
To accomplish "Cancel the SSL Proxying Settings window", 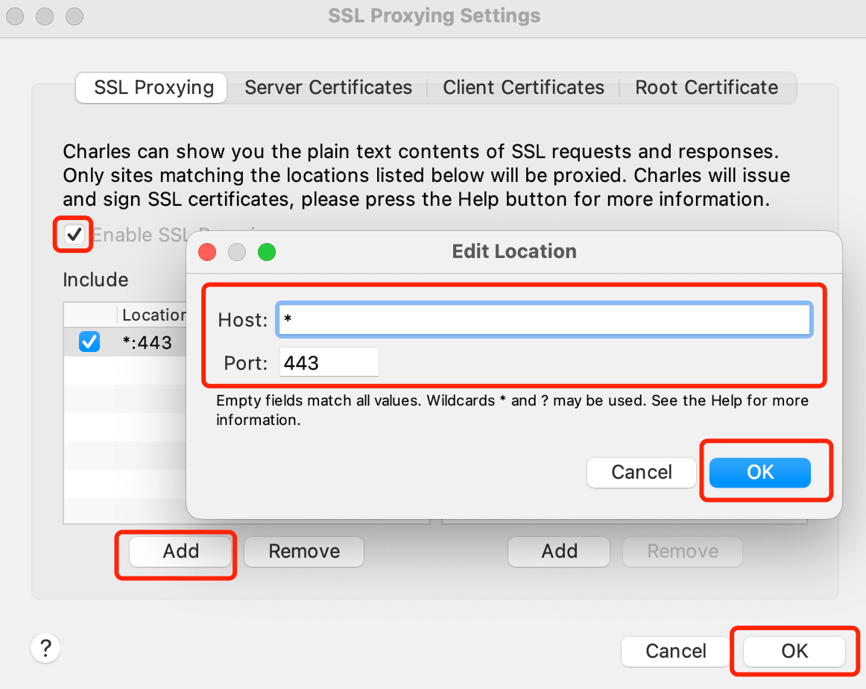I will tap(676, 651).
